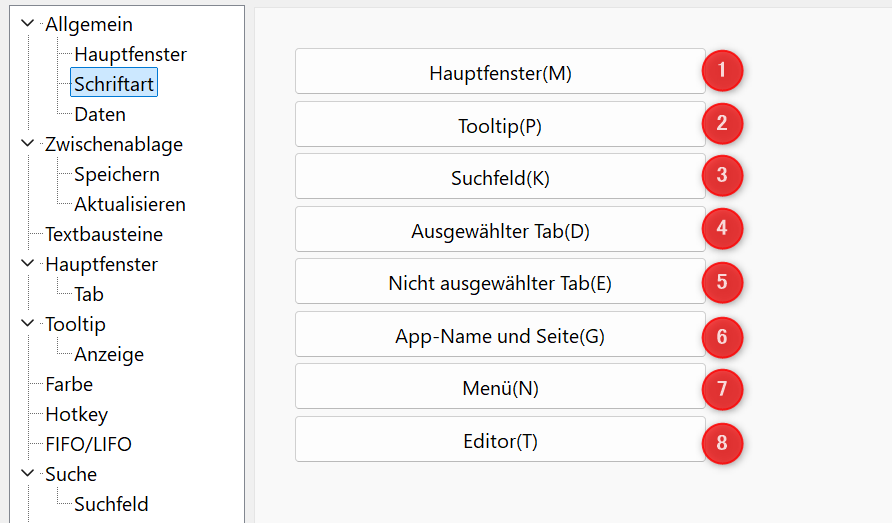Click the Suchfeld(K) button
Viewport: 892px width, 523px height.
[x=500, y=176]
